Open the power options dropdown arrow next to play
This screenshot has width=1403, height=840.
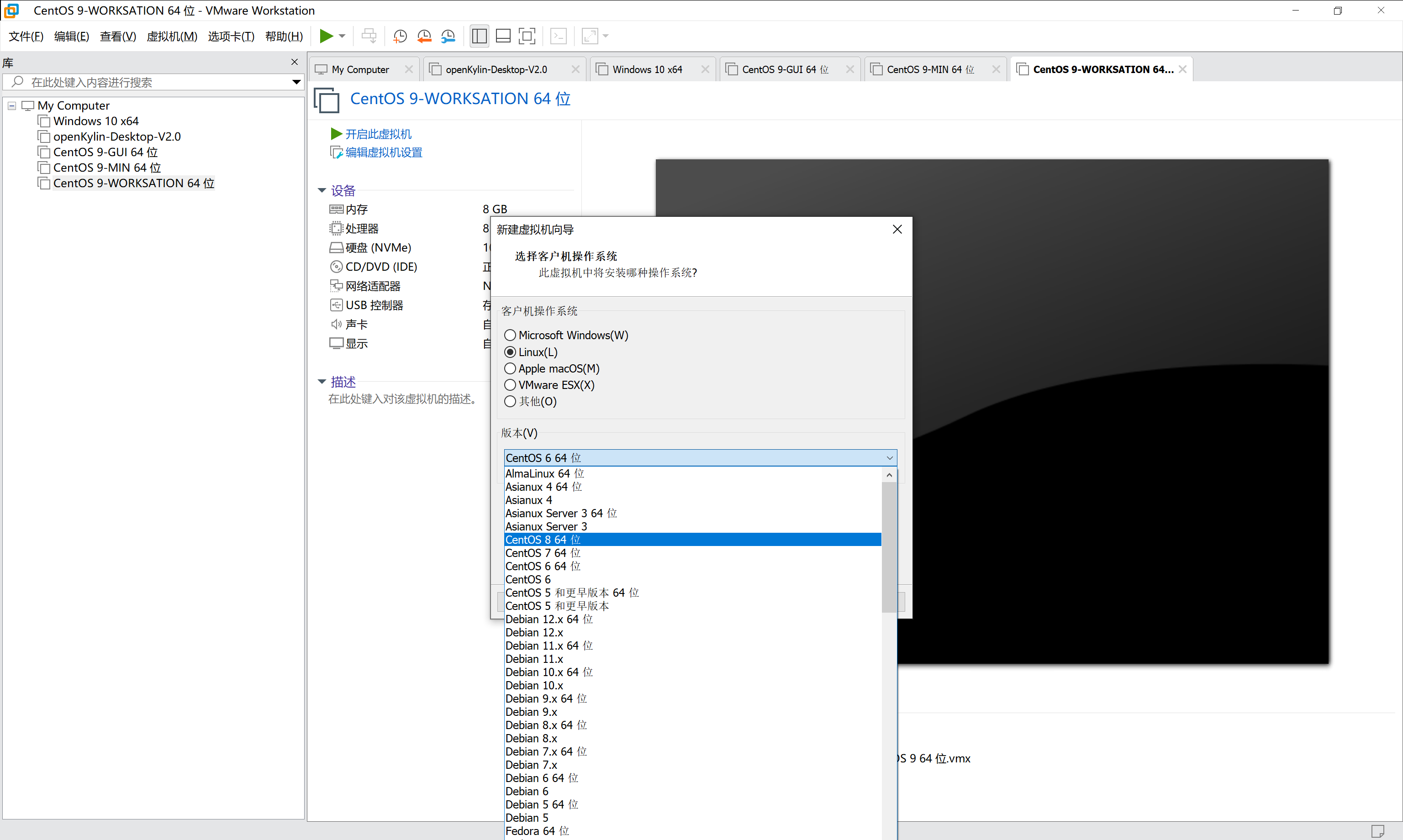tap(342, 36)
